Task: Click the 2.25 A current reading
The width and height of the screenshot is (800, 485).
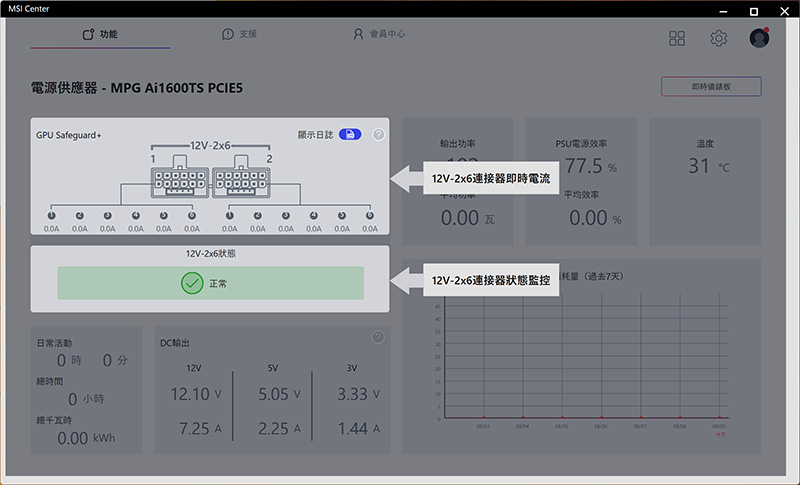Action: tap(279, 428)
